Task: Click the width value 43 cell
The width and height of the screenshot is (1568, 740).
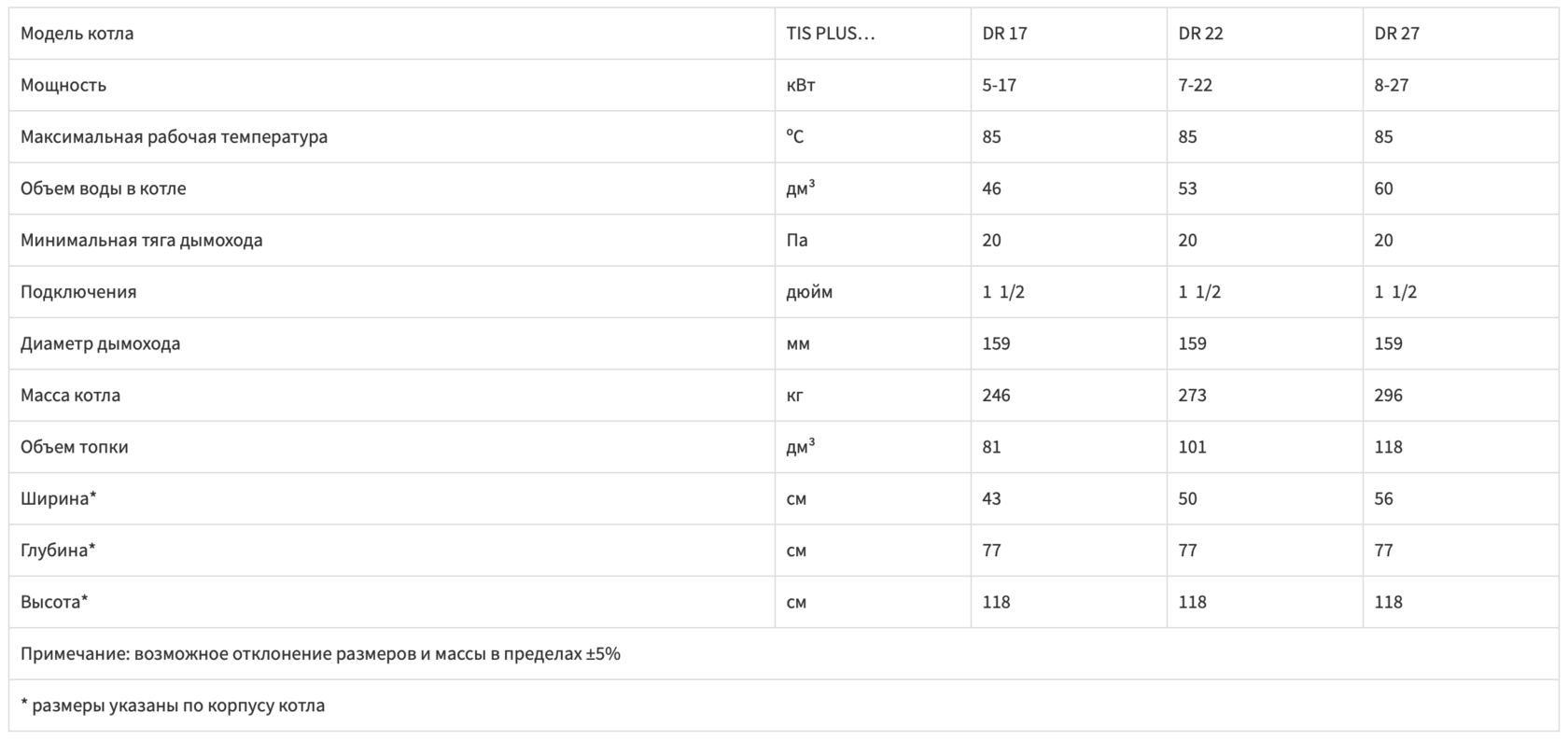Action: pos(991,498)
